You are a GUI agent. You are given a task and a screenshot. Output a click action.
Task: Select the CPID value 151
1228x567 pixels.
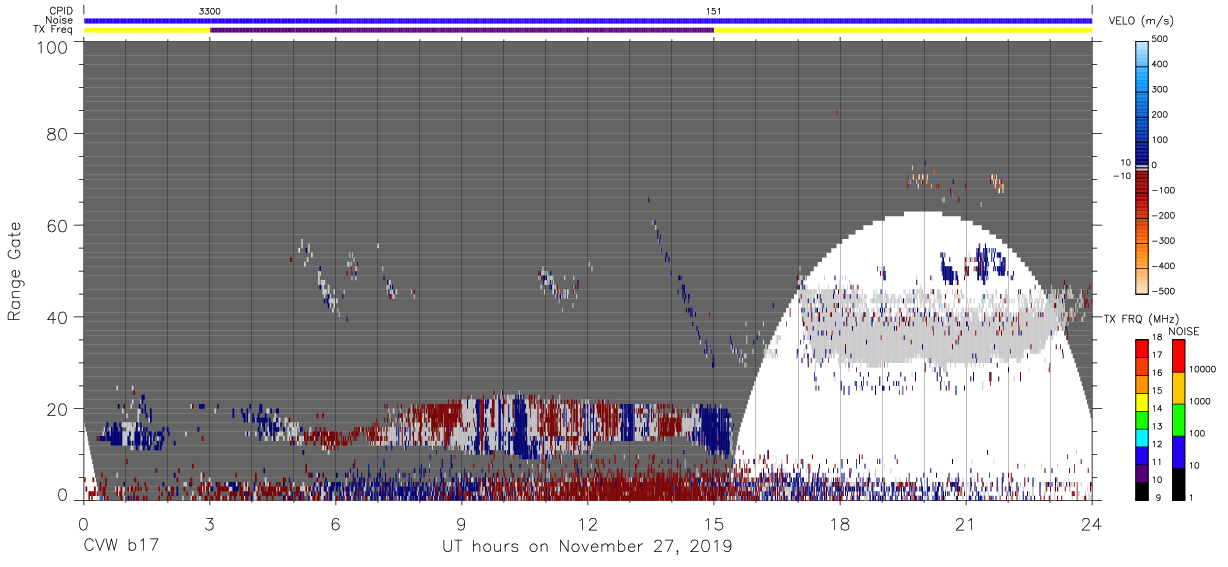[713, 11]
